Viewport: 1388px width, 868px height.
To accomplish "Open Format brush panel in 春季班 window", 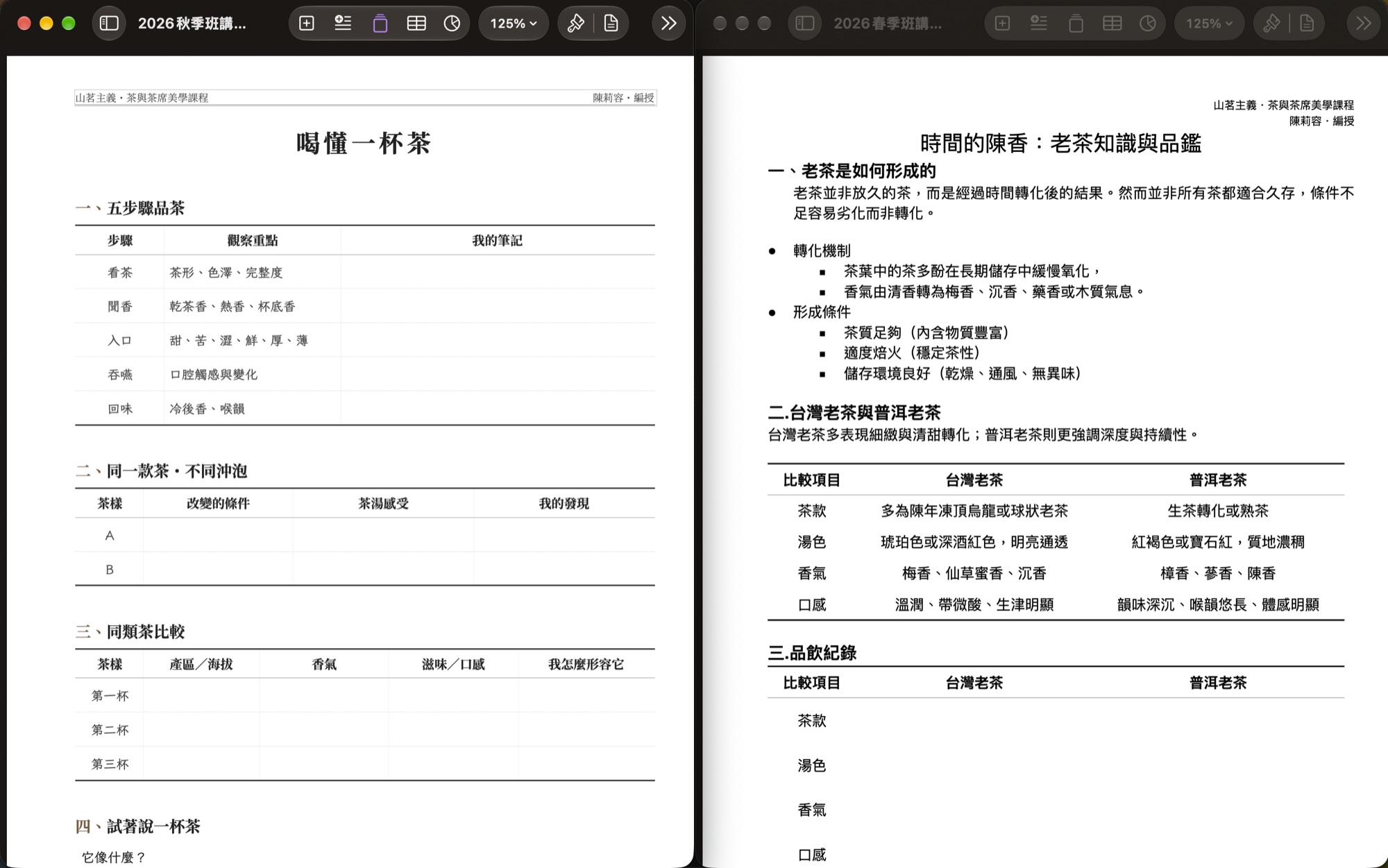I will point(1271,24).
